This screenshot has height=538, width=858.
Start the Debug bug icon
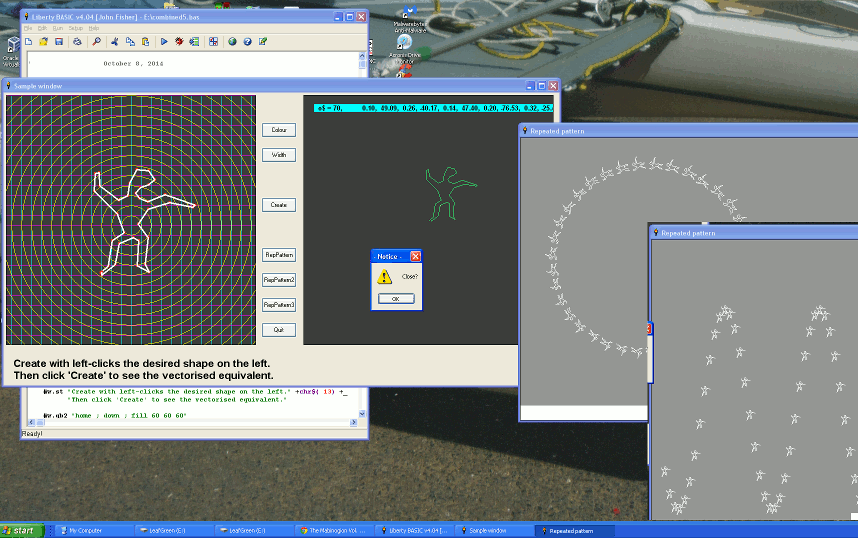(179, 42)
